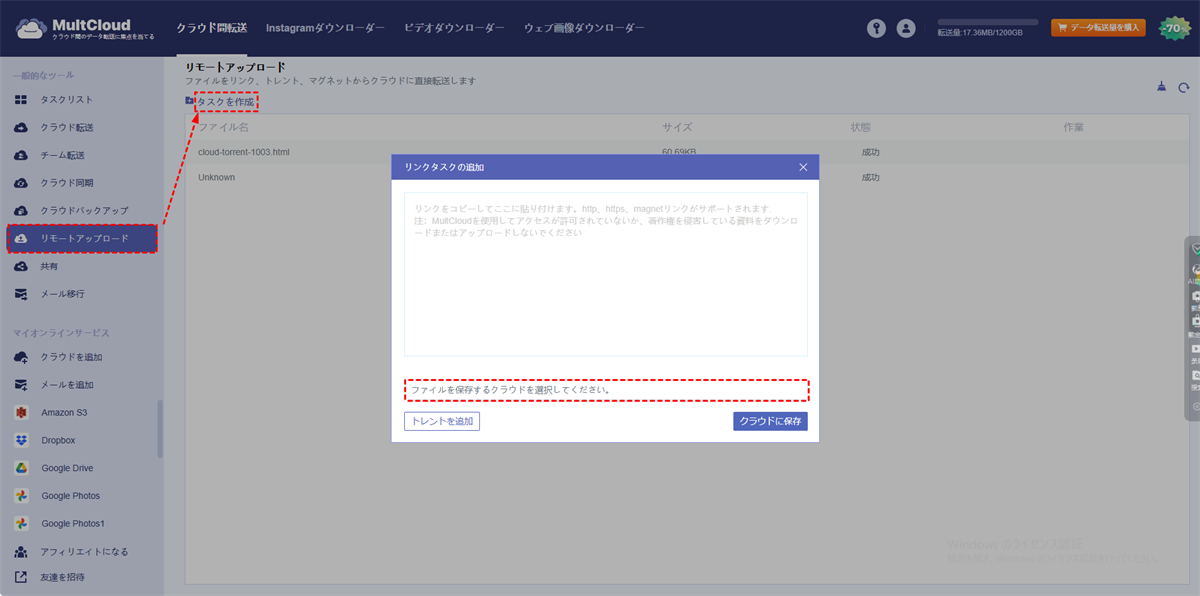This screenshot has height=596, width=1200.
Task: Open the key icon in header
Action: [x=877, y=29]
